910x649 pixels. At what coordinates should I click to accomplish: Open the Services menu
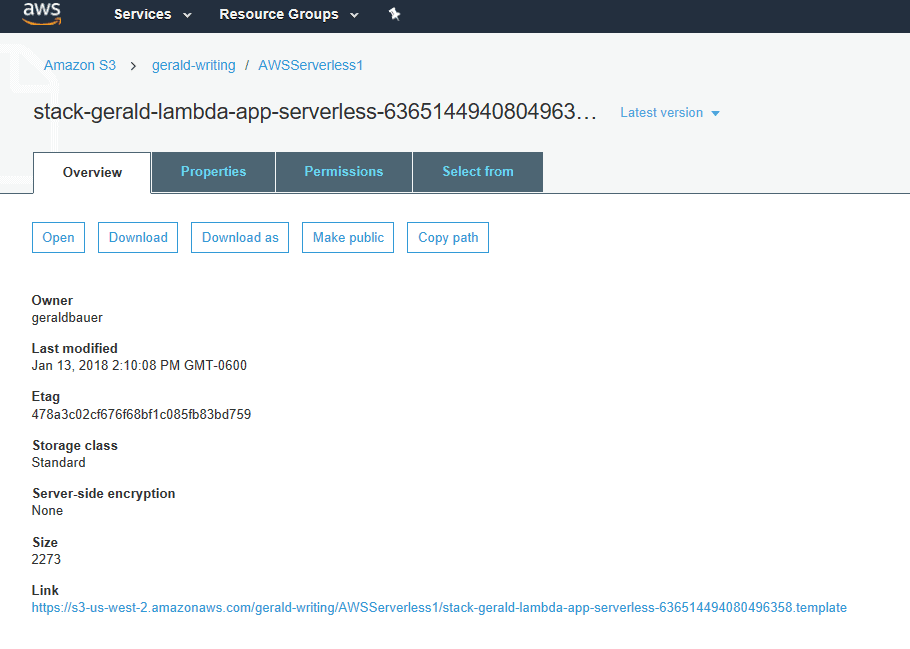click(143, 14)
